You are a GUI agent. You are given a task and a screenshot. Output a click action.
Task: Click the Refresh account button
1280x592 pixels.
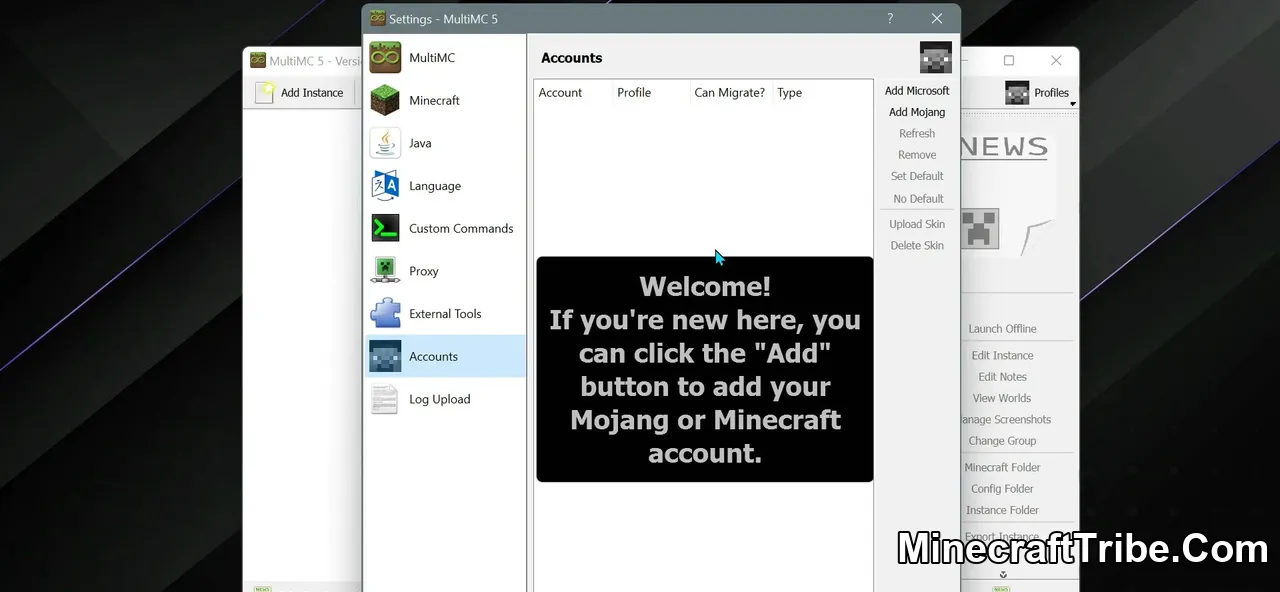point(917,134)
